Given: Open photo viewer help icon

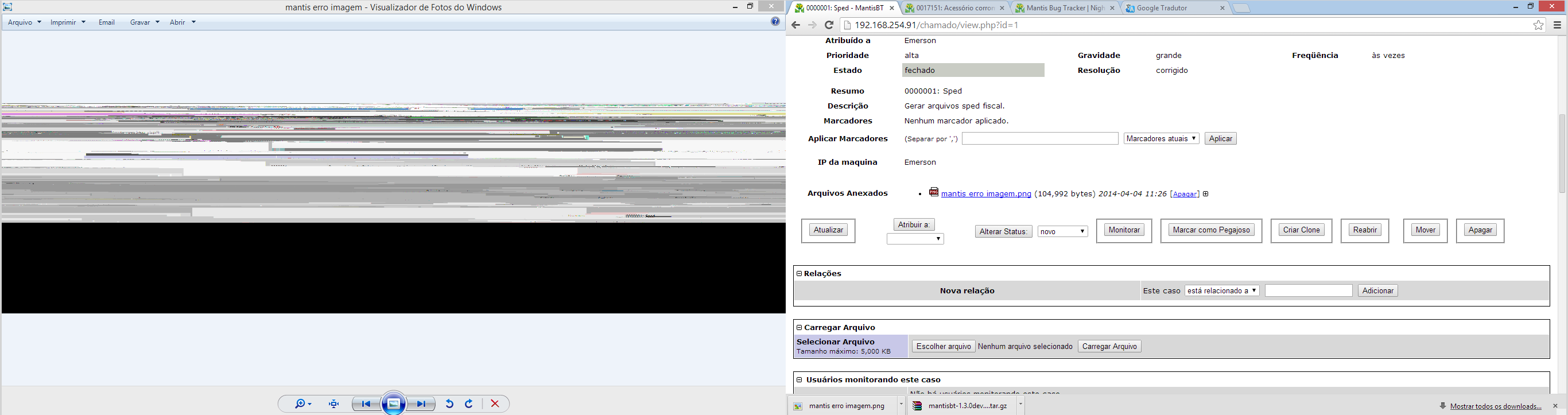Looking at the screenshot, I should (x=775, y=22).
